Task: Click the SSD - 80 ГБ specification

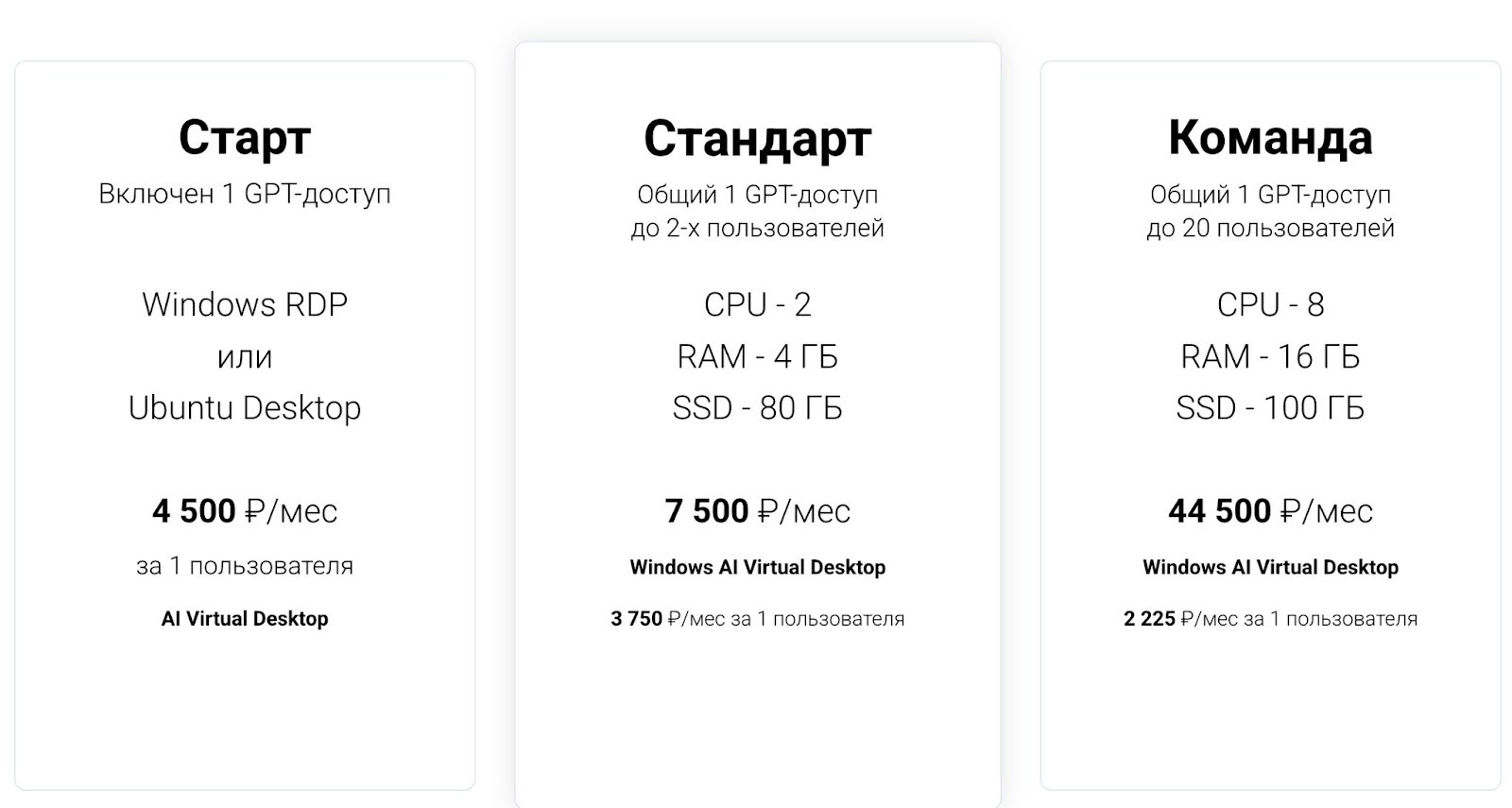Action: tap(757, 407)
